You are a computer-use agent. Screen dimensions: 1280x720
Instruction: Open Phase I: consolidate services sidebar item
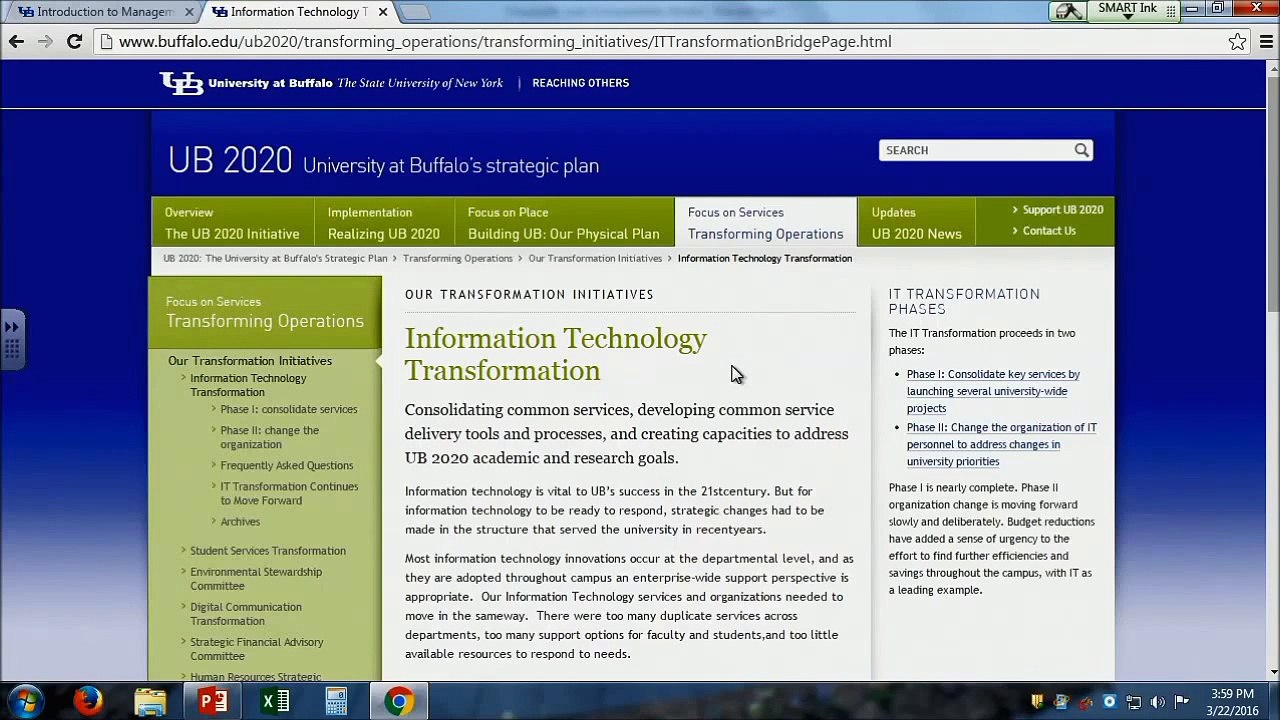tap(288, 409)
